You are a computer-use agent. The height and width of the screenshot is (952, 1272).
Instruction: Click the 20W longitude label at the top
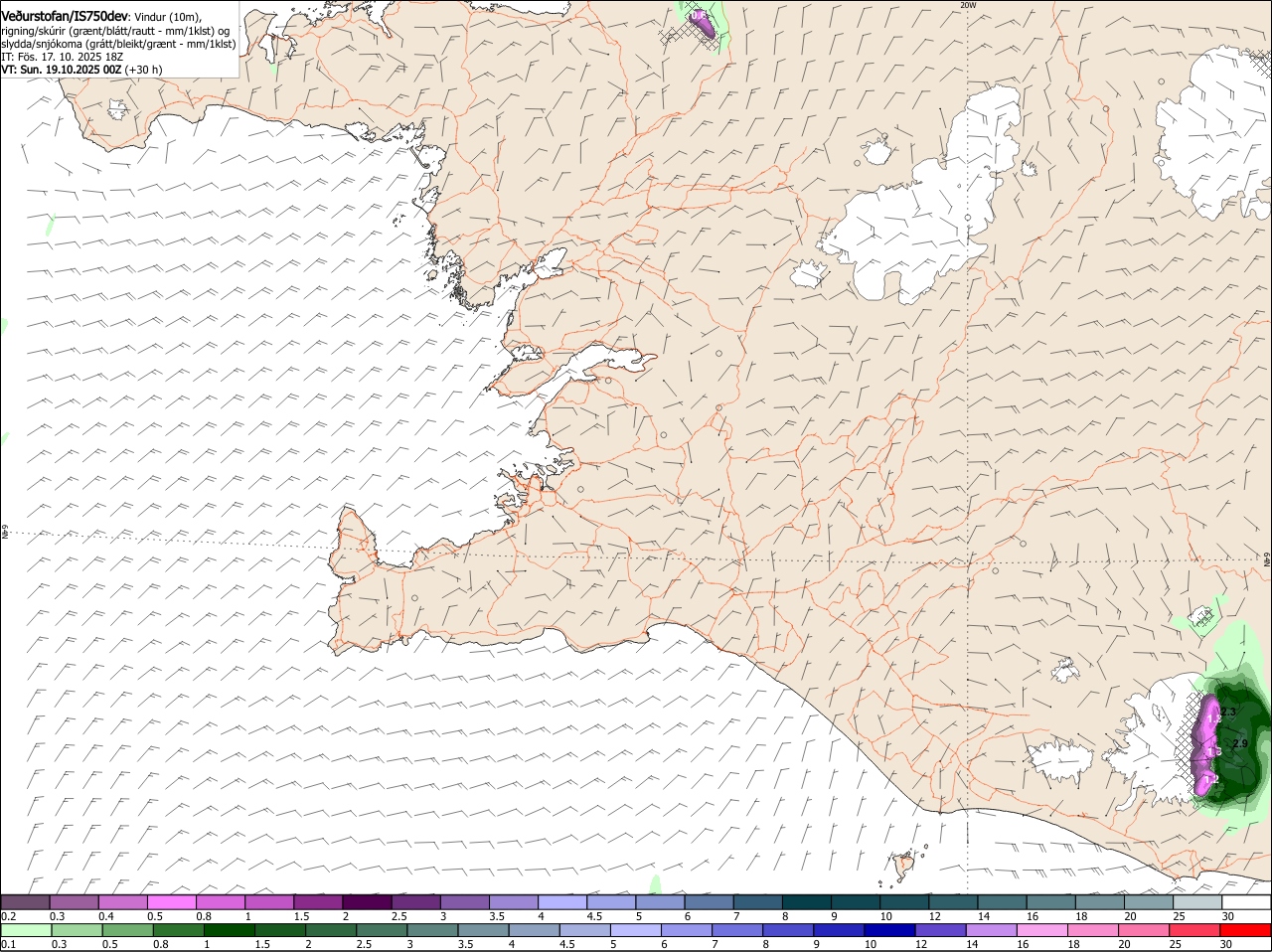point(968,5)
